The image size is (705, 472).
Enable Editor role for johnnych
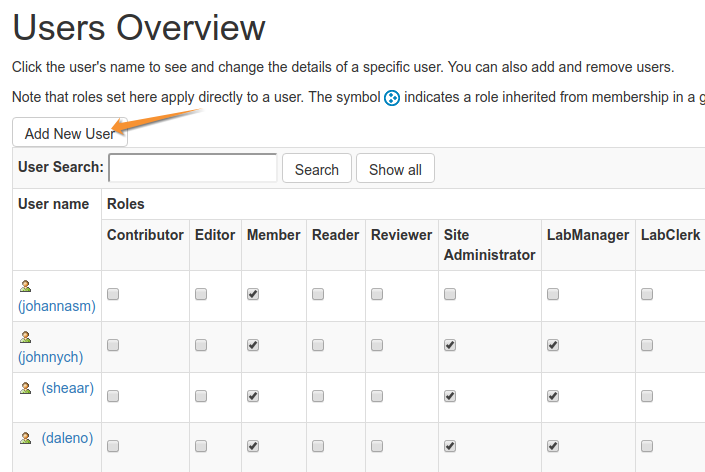(x=201, y=345)
